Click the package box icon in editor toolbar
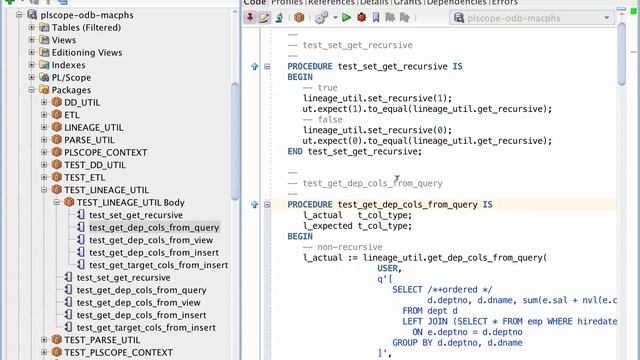The width and height of the screenshot is (640, 360). click(299, 18)
